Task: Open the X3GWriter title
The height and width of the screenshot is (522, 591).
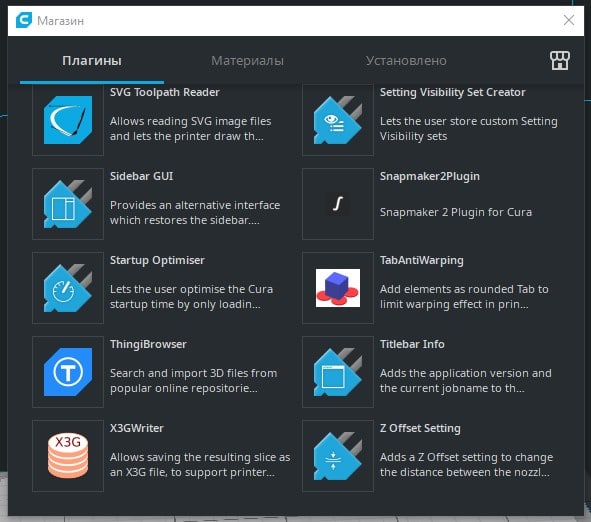Action: pyautogui.click(x=136, y=428)
